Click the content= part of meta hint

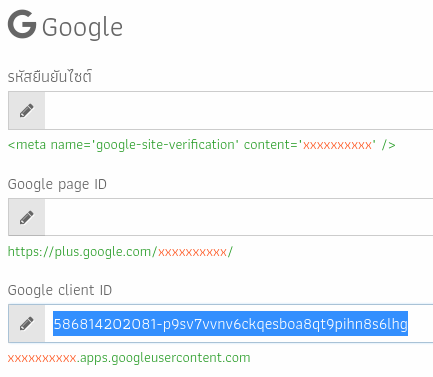273,145
